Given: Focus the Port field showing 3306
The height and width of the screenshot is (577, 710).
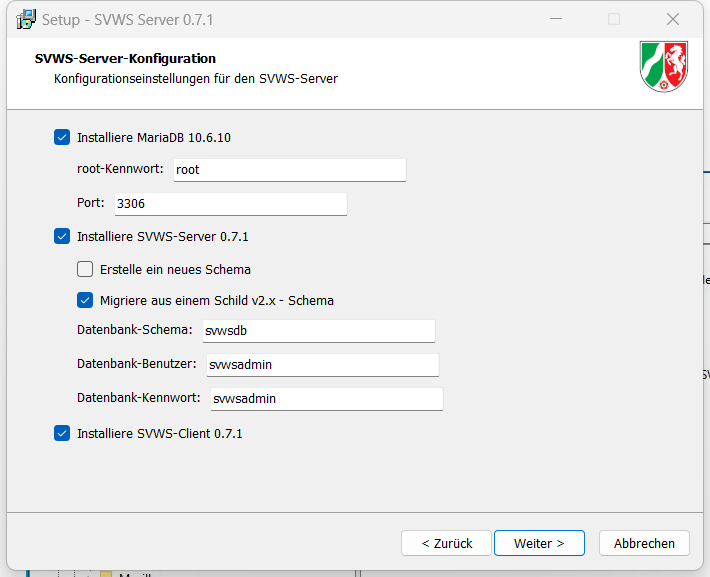Looking at the screenshot, I should (x=231, y=204).
